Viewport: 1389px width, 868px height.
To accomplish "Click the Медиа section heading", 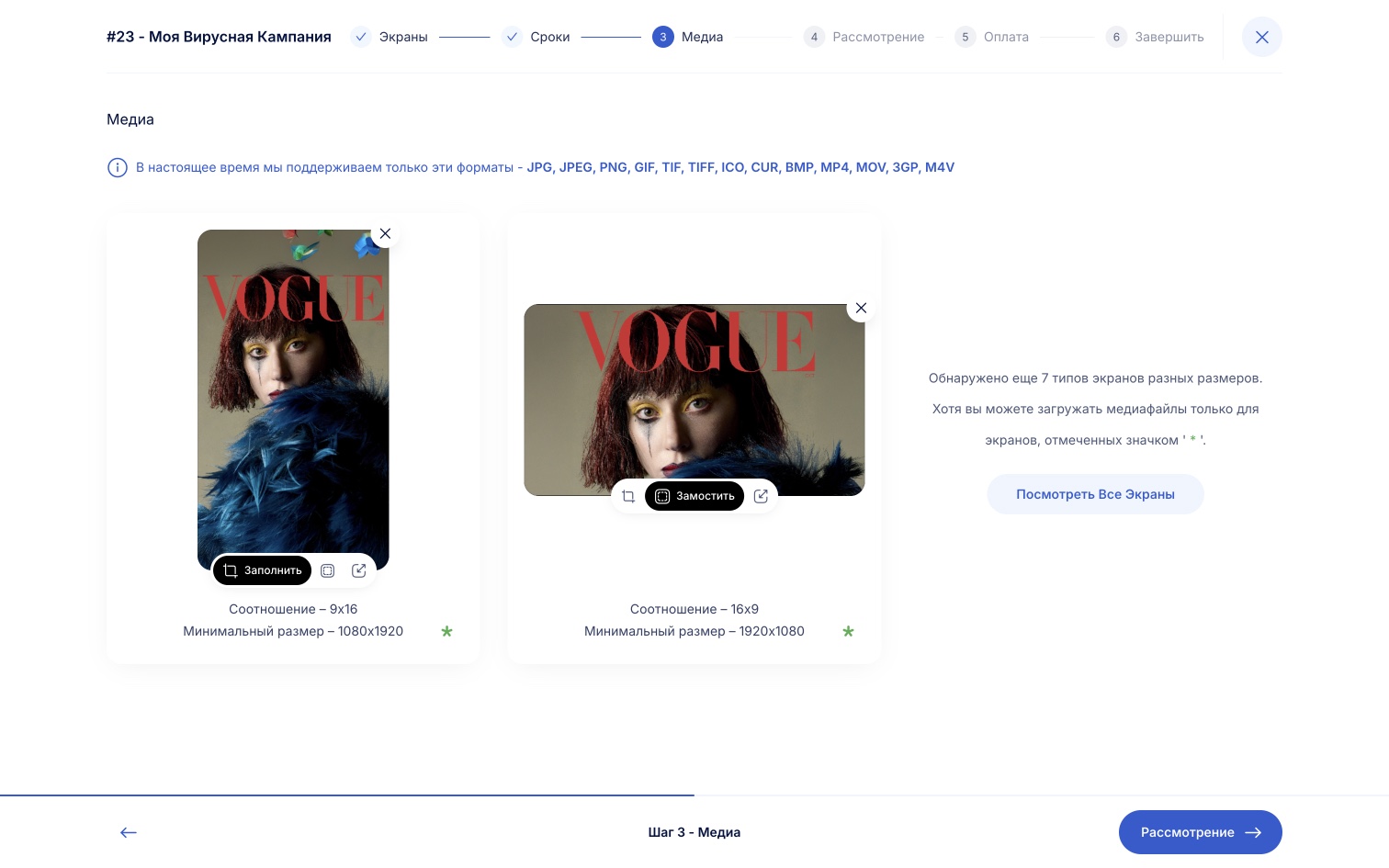I will click(x=130, y=119).
